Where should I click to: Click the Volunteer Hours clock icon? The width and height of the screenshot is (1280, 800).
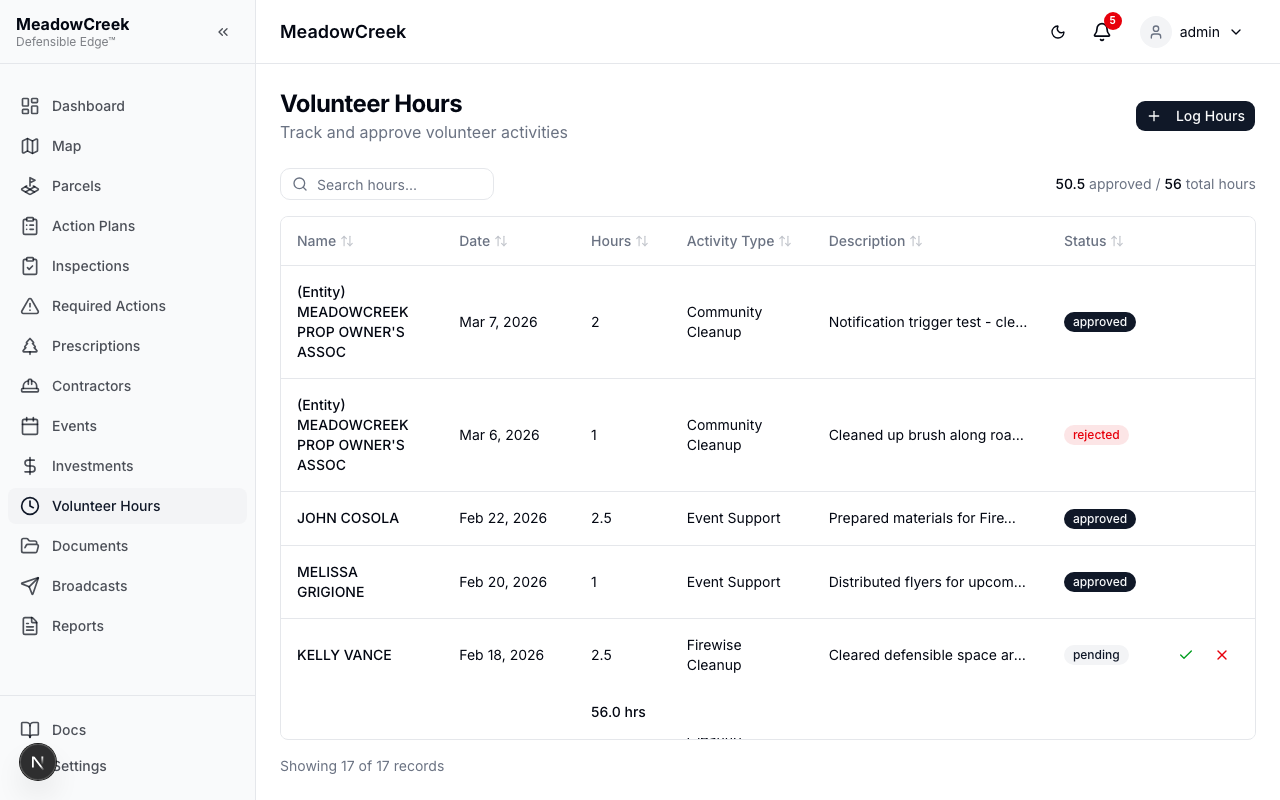click(x=30, y=506)
